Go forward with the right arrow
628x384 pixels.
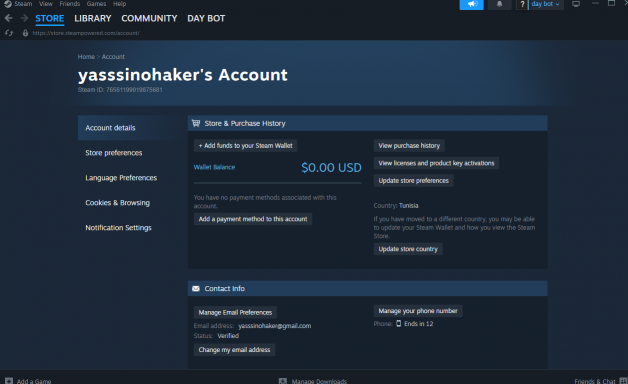24,18
